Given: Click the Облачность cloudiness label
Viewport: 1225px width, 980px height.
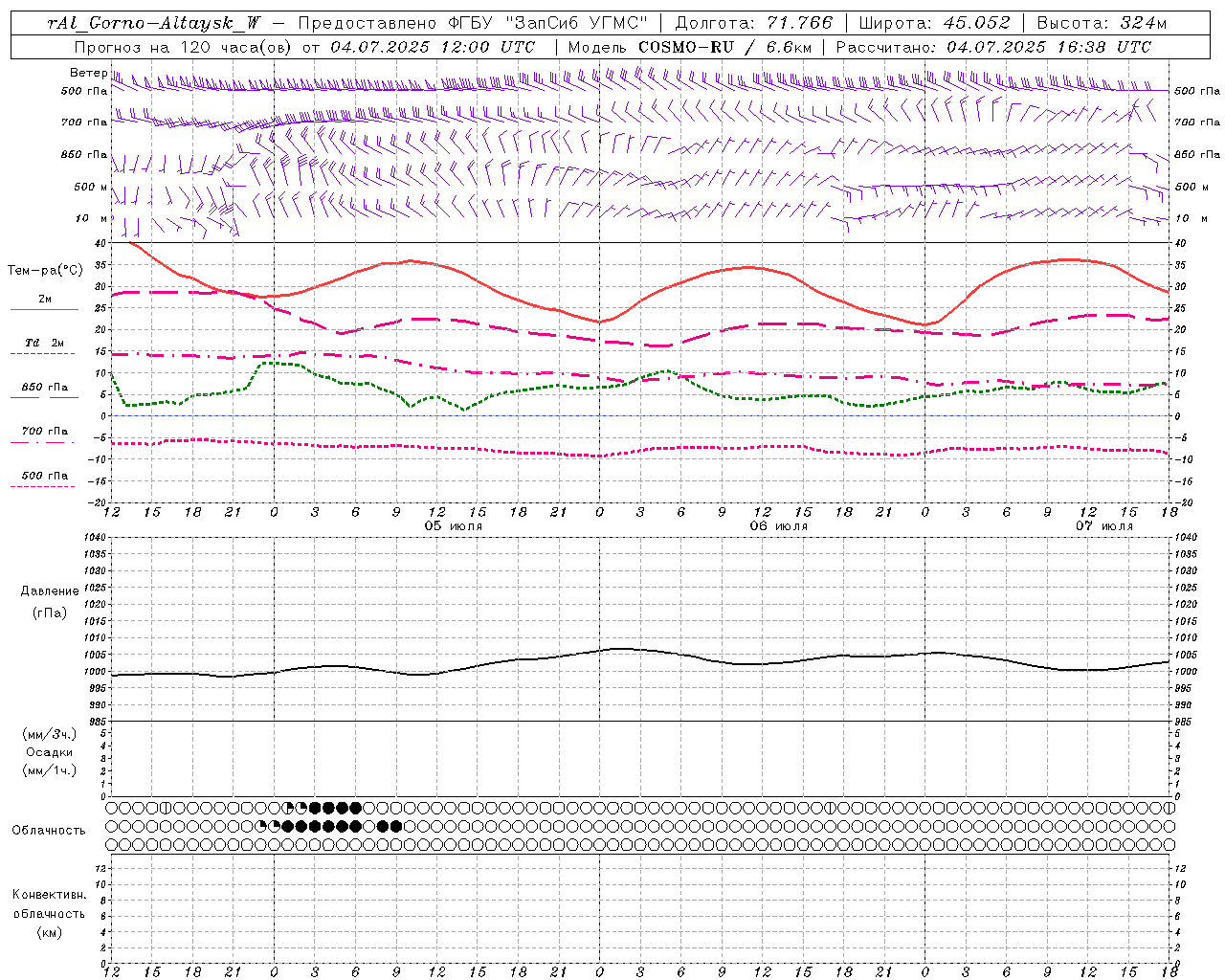Looking at the screenshot, I should click(x=49, y=830).
